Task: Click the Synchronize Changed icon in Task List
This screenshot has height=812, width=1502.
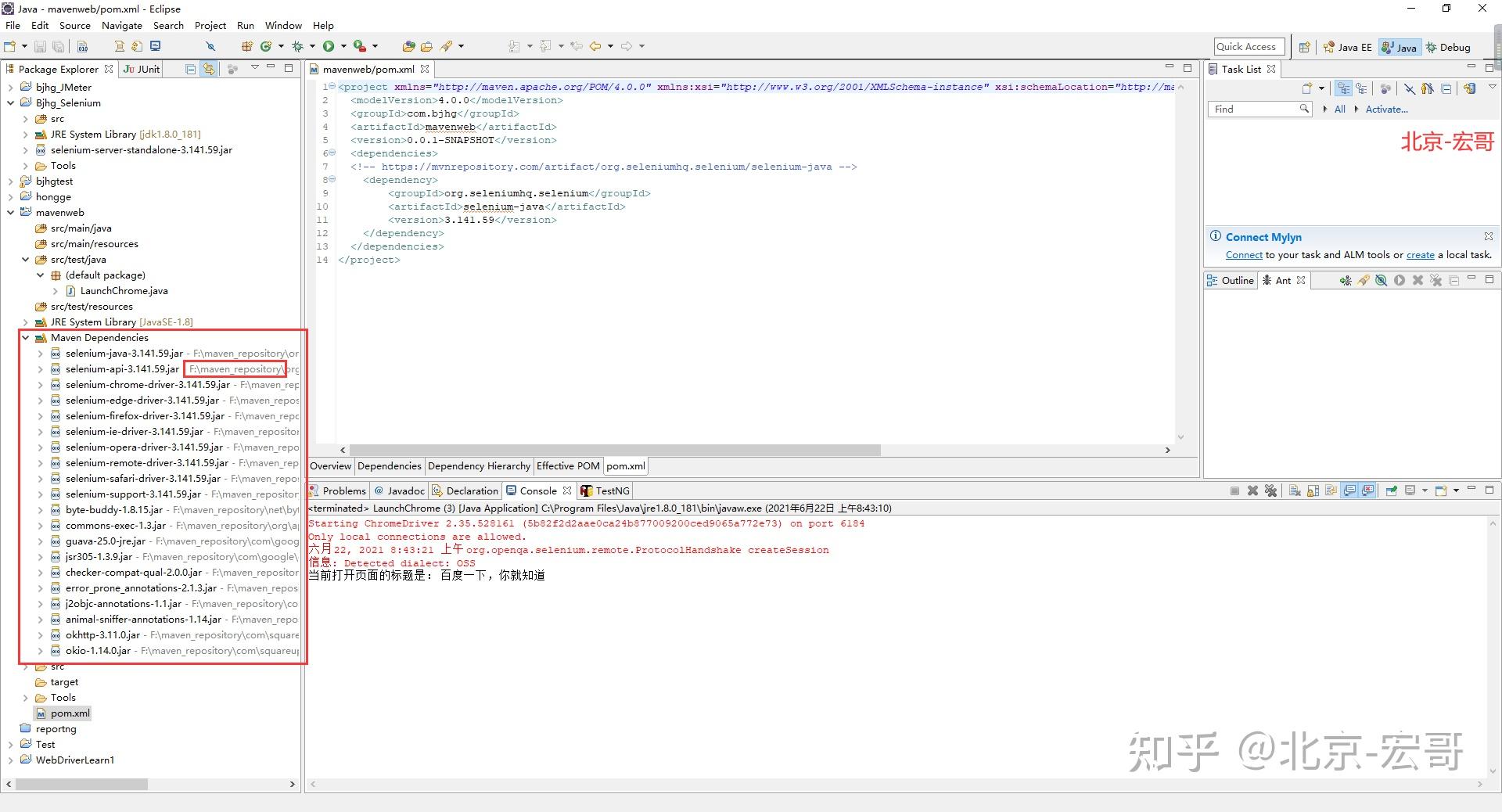Action: point(1470,88)
